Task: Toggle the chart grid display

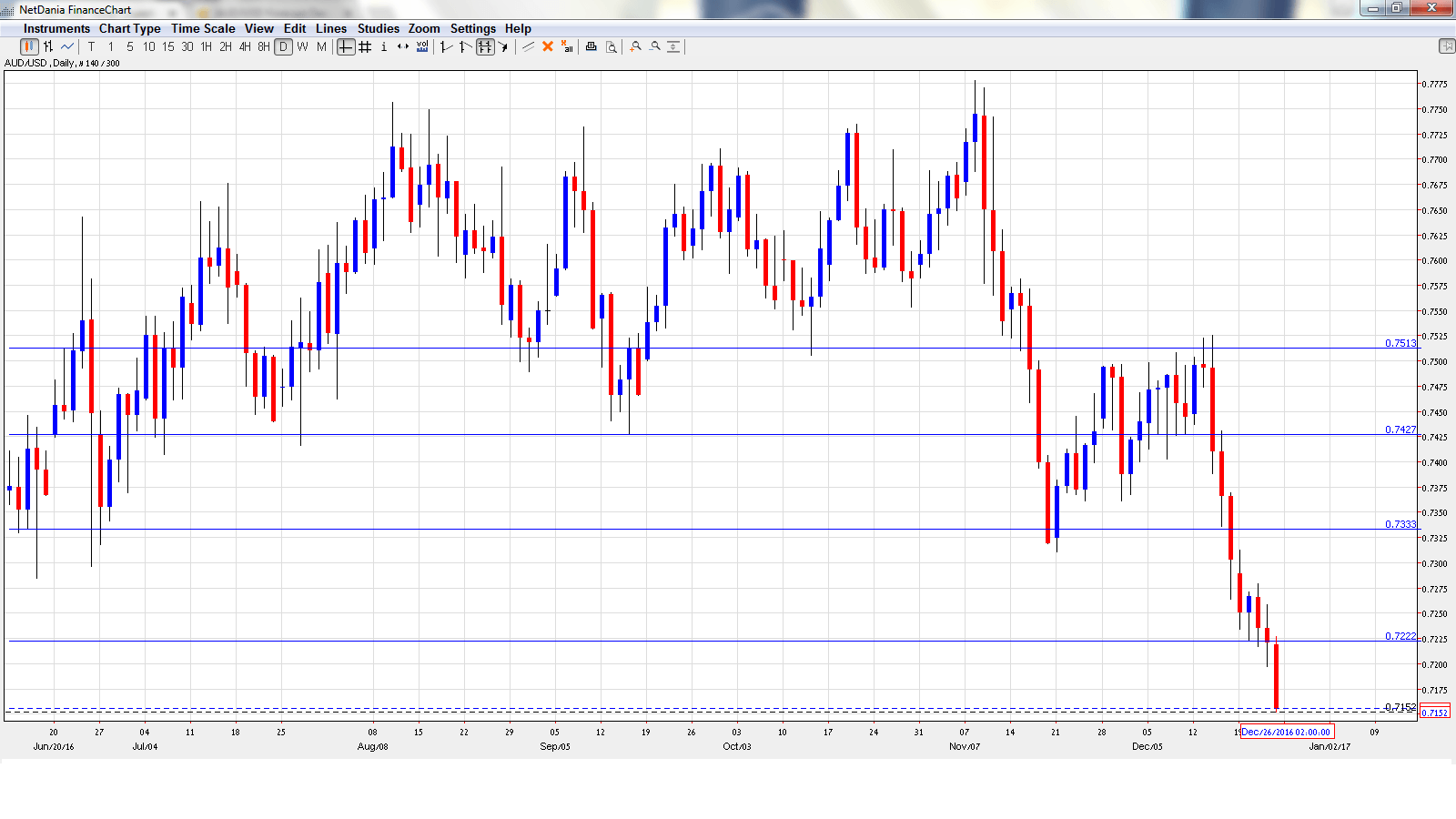Action: (365, 46)
